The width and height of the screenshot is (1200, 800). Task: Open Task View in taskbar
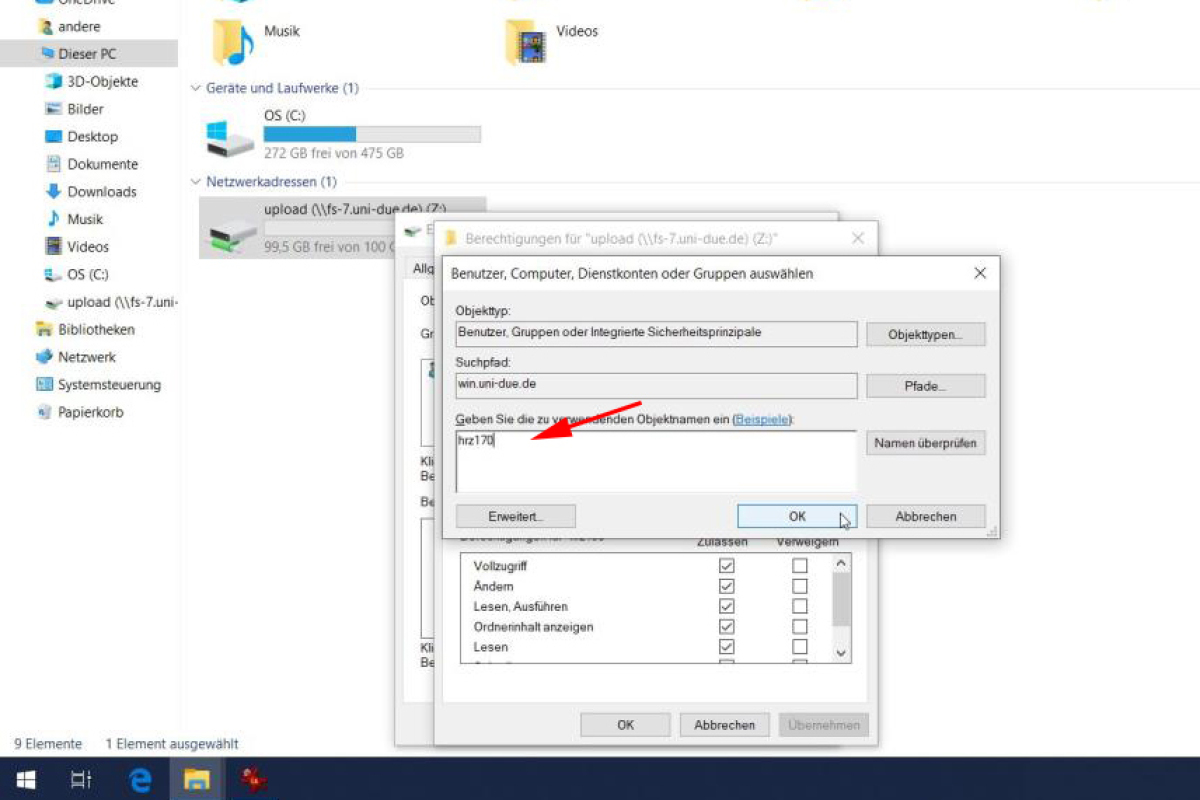click(82, 779)
